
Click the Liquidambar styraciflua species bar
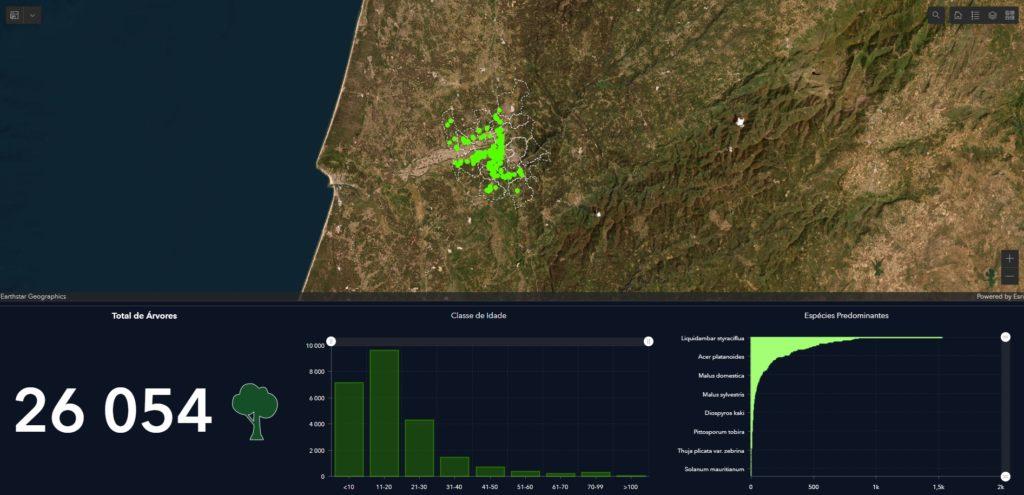coord(845,339)
